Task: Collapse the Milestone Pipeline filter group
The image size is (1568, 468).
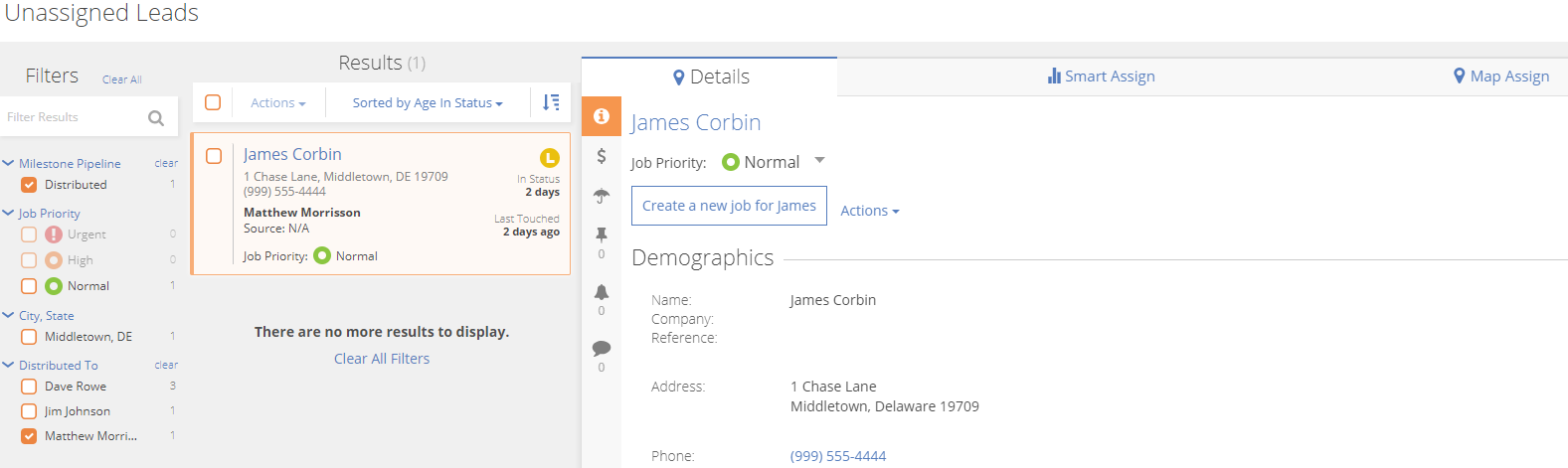Action: click(8, 163)
